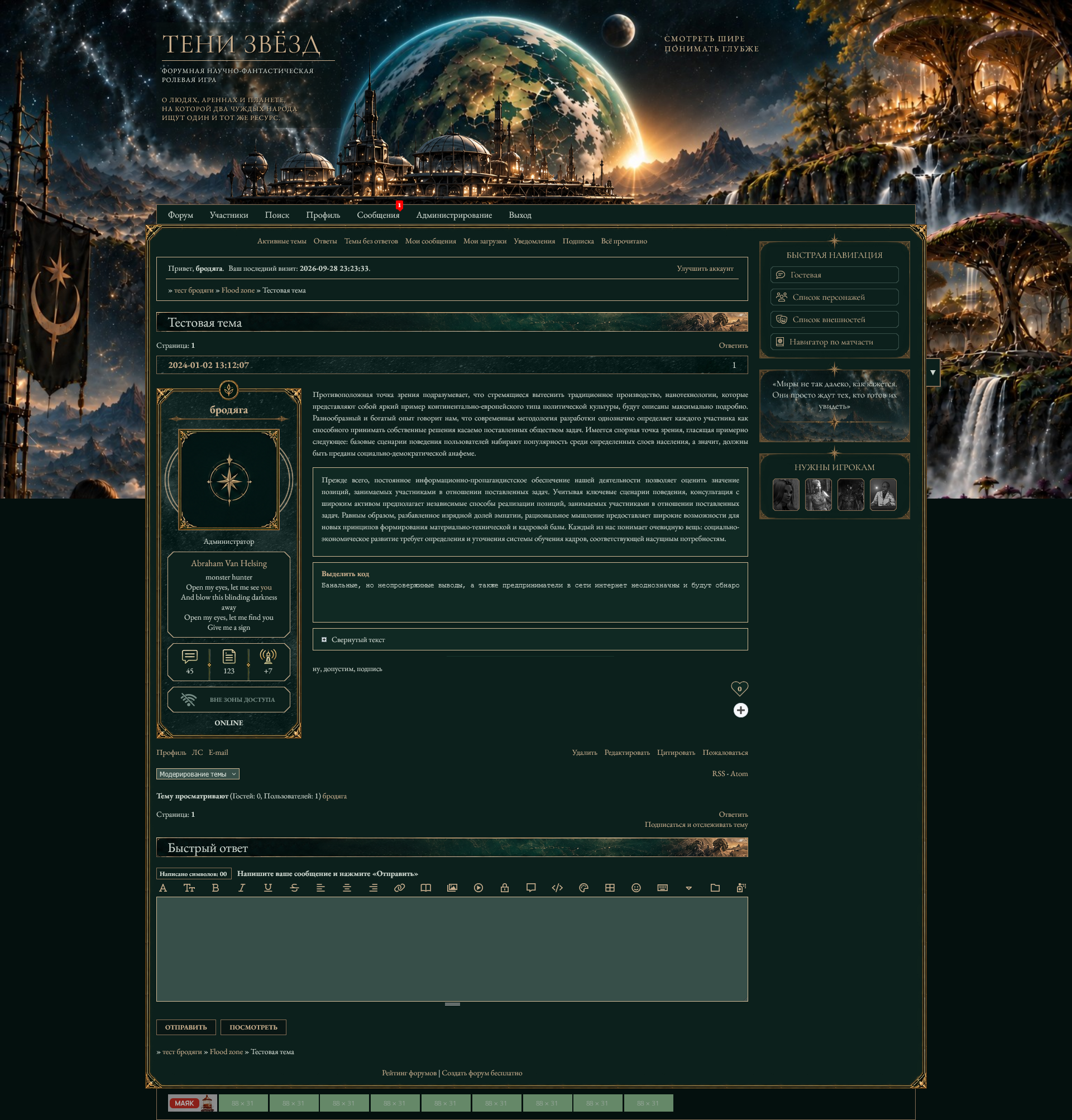Select the first 'Нужны игрокам' character thumbnail

(786, 494)
